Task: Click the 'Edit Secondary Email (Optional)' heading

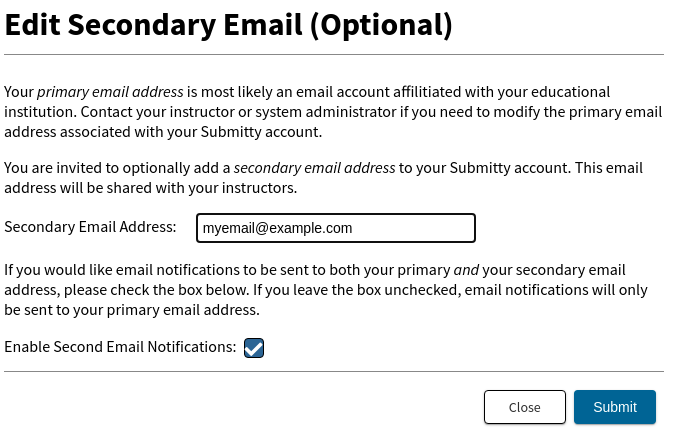Action: tap(228, 25)
